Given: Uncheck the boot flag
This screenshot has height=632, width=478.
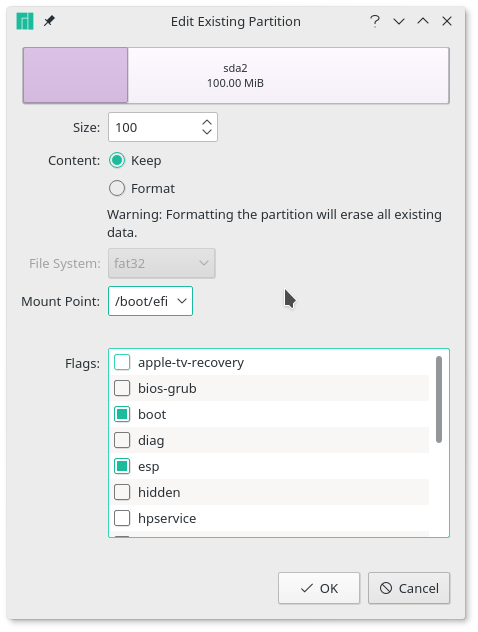Looking at the screenshot, I should pyautogui.click(x=122, y=414).
